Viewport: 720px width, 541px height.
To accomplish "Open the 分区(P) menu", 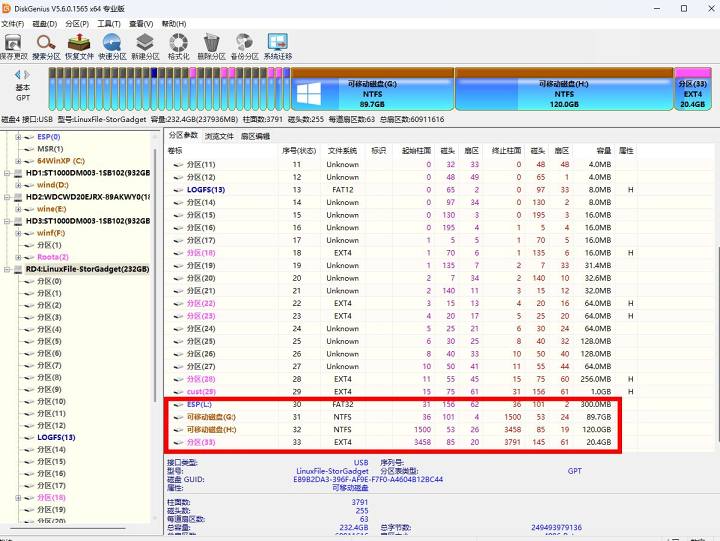I will 77,24.
